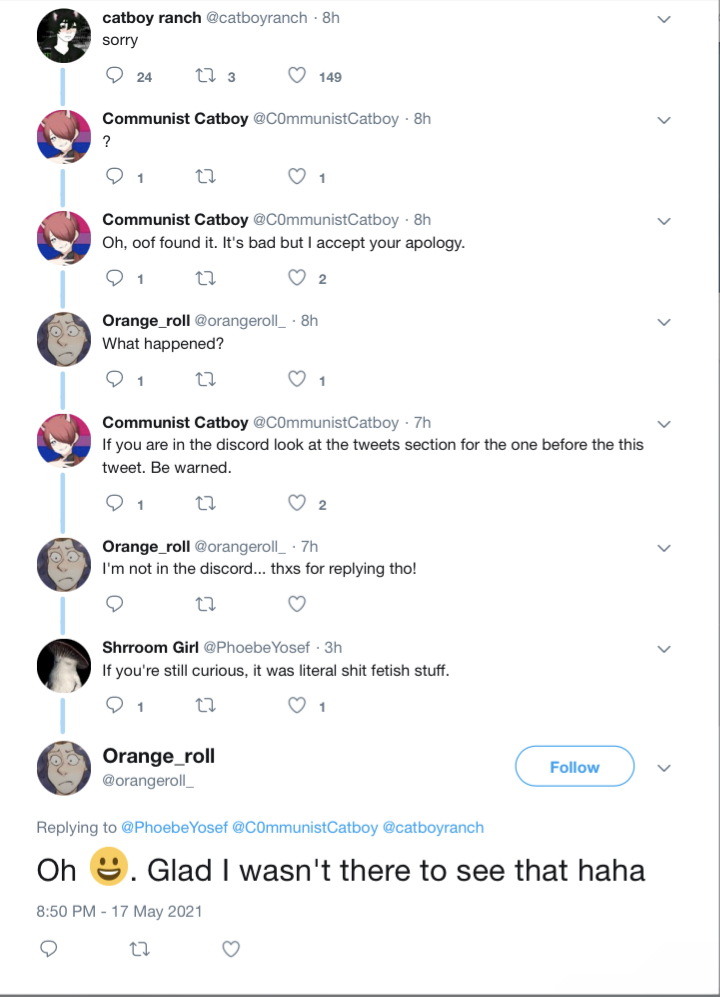Like Shrroom Girl's reply tweet

pyautogui.click(x=297, y=707)
